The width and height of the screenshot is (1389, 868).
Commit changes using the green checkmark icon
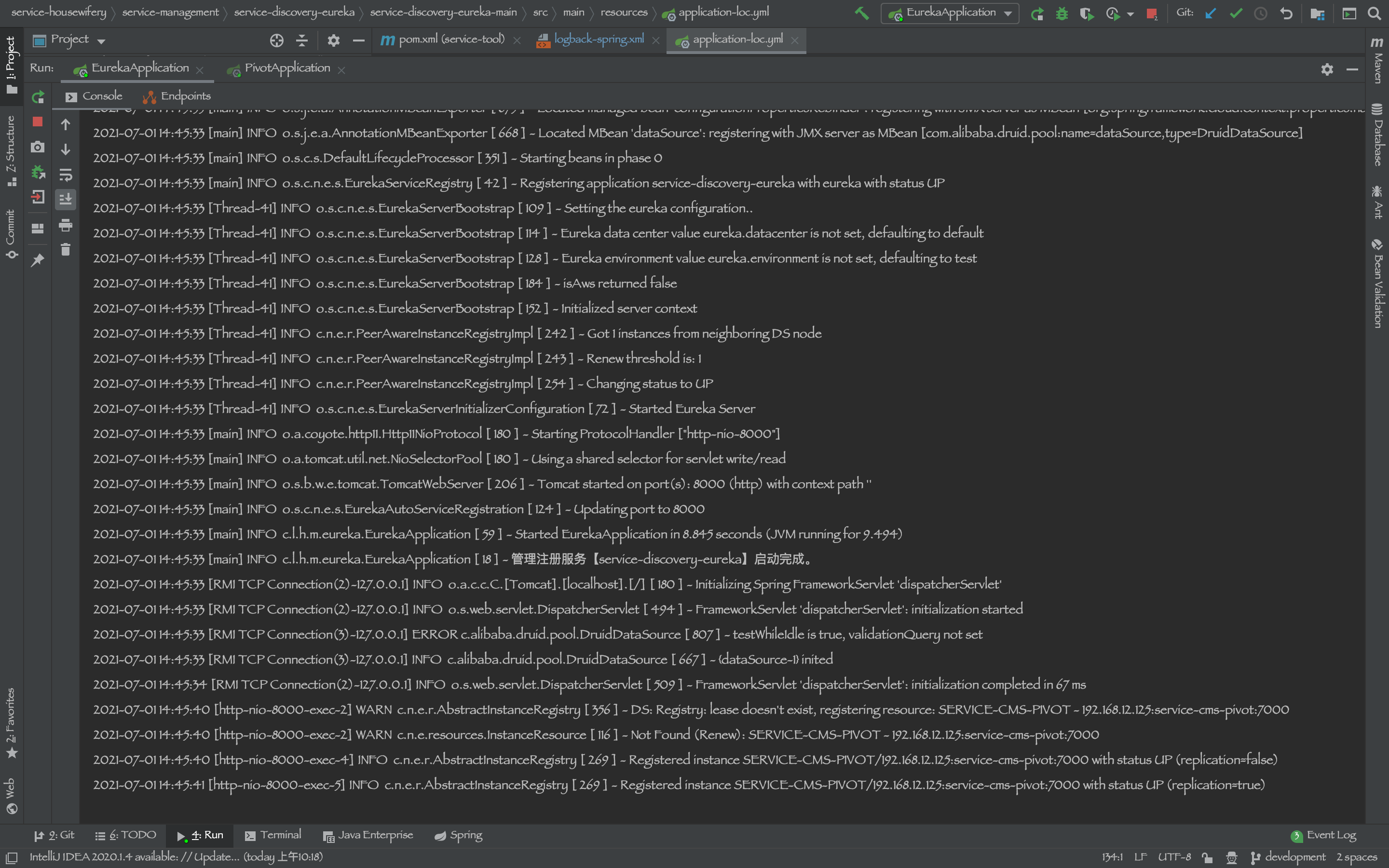click(1235, 13)
